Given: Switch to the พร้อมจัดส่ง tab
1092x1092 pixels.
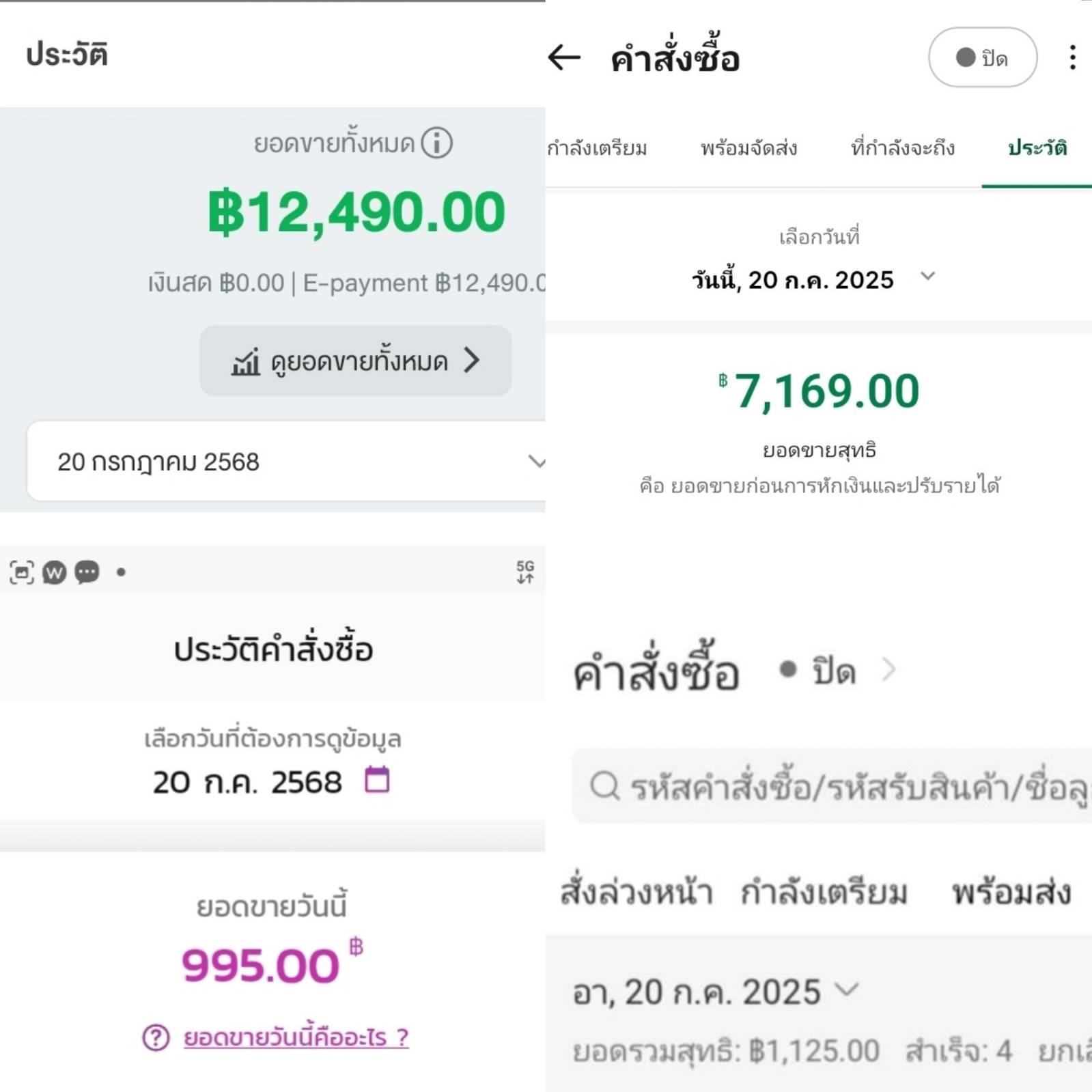Looking at the screenshot, I should 749,148.
